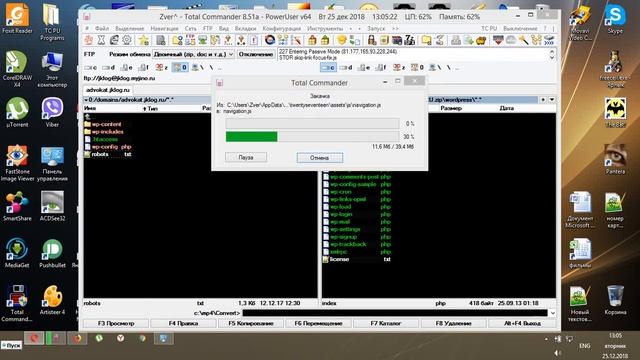The image size is (640, 360).
Task: Open right panel directory history arrow
Action: pos(552,100)
